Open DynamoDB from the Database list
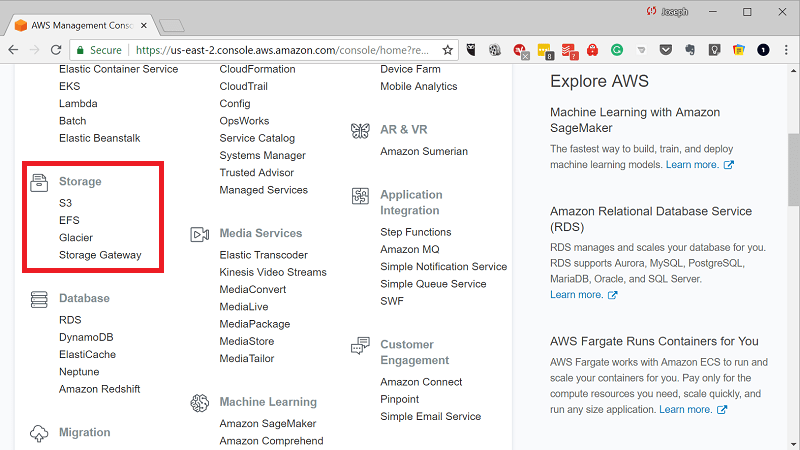 click(86, 337)
